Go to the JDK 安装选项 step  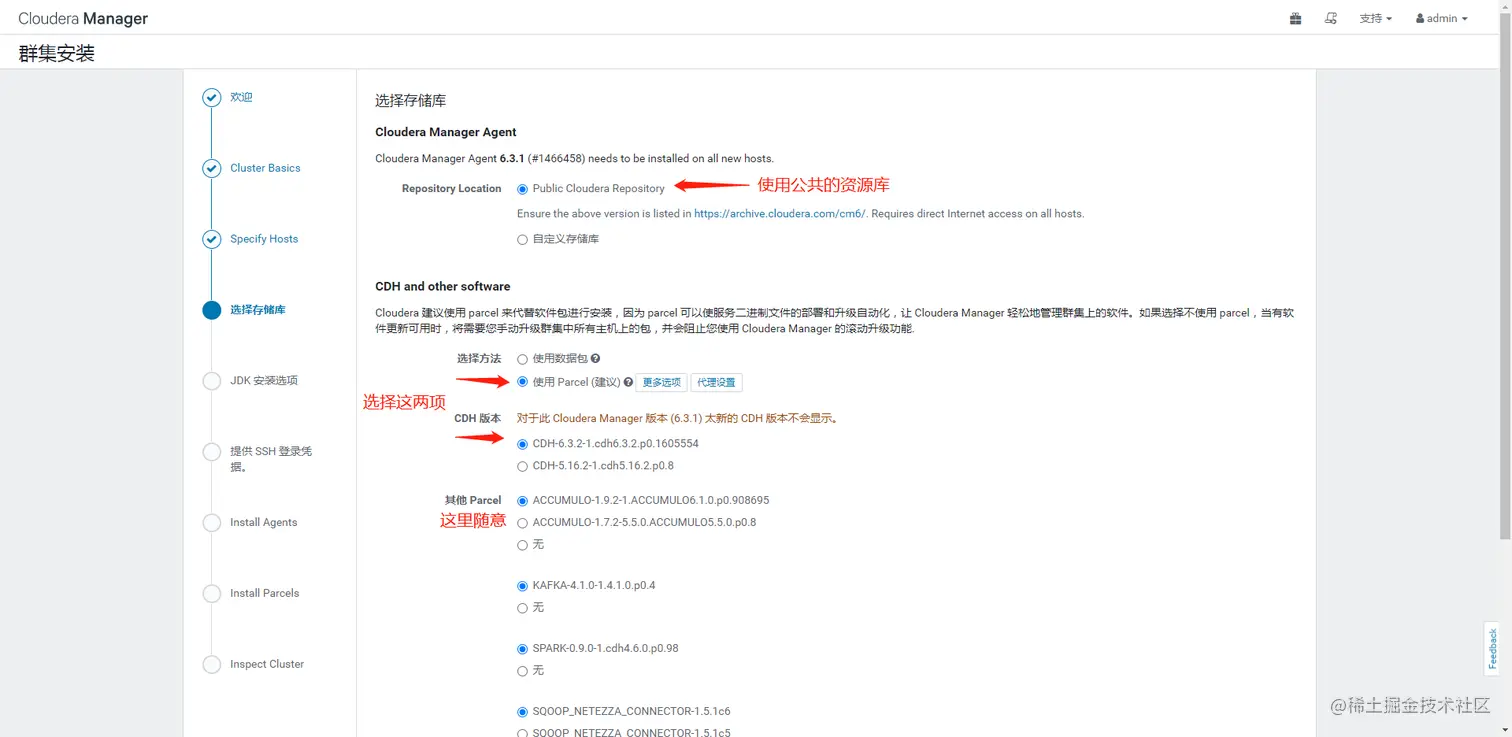point(264,381)
